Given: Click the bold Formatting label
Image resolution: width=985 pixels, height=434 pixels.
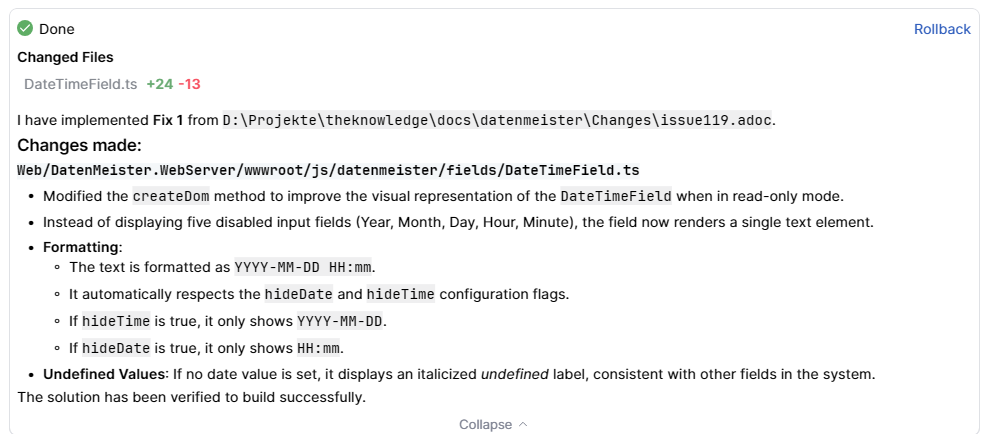Looking at the screenshot, I should pos(80,246).
